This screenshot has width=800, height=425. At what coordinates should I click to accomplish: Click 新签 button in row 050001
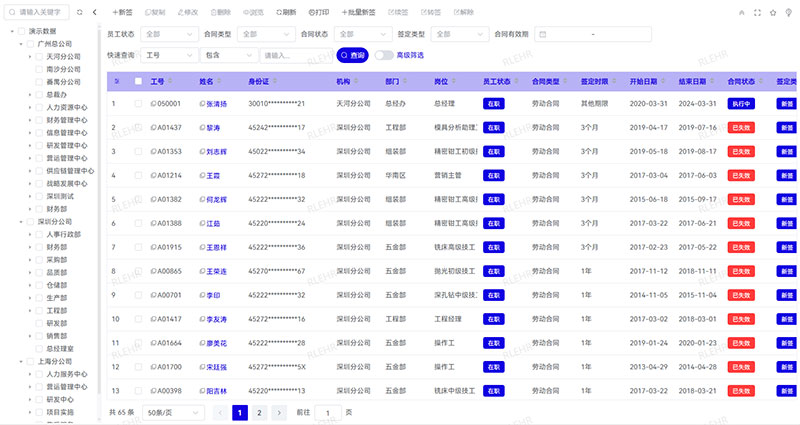click(787, 104)
